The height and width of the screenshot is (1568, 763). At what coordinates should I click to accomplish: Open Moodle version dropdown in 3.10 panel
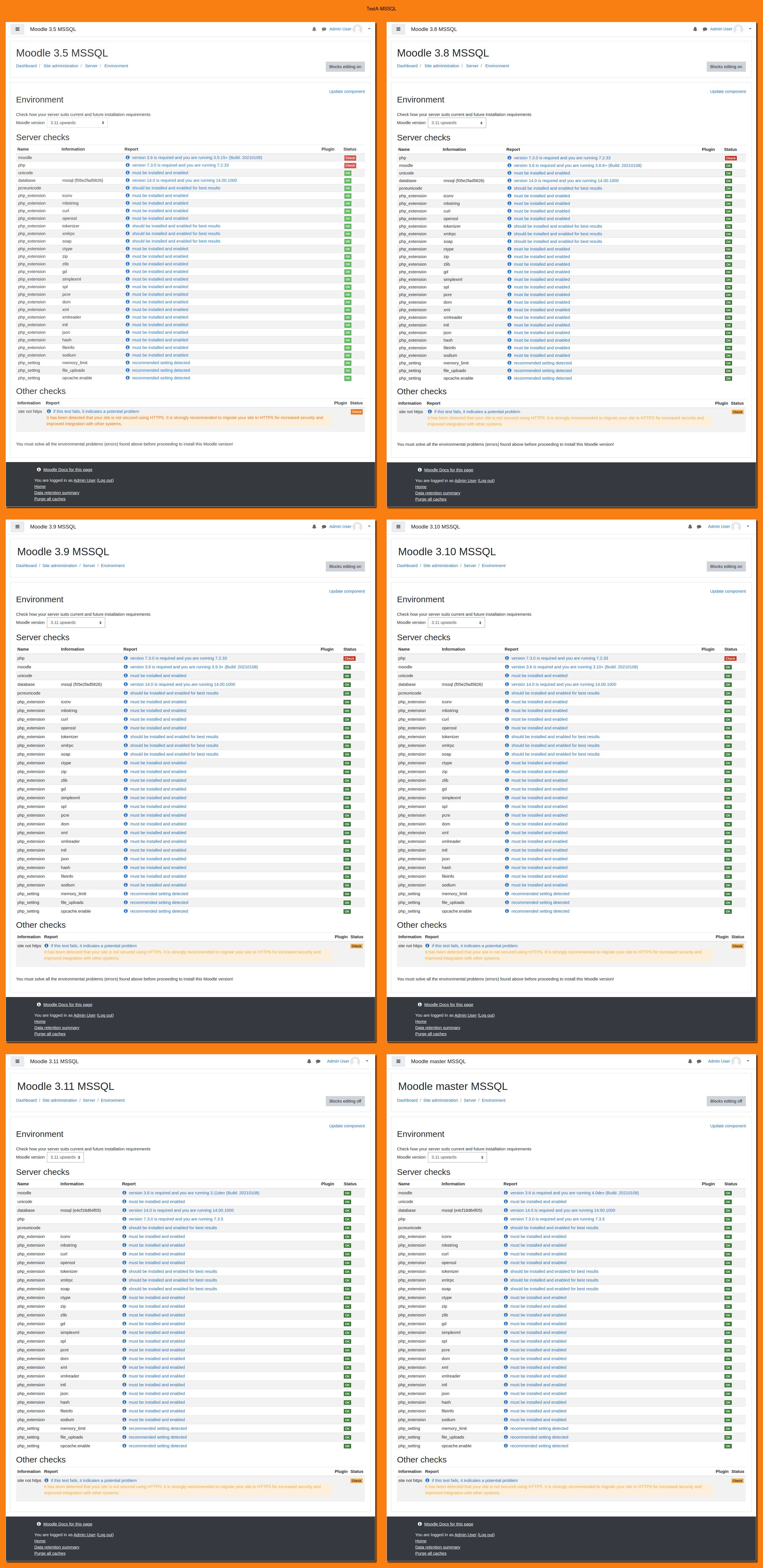(x=456, y=623)
